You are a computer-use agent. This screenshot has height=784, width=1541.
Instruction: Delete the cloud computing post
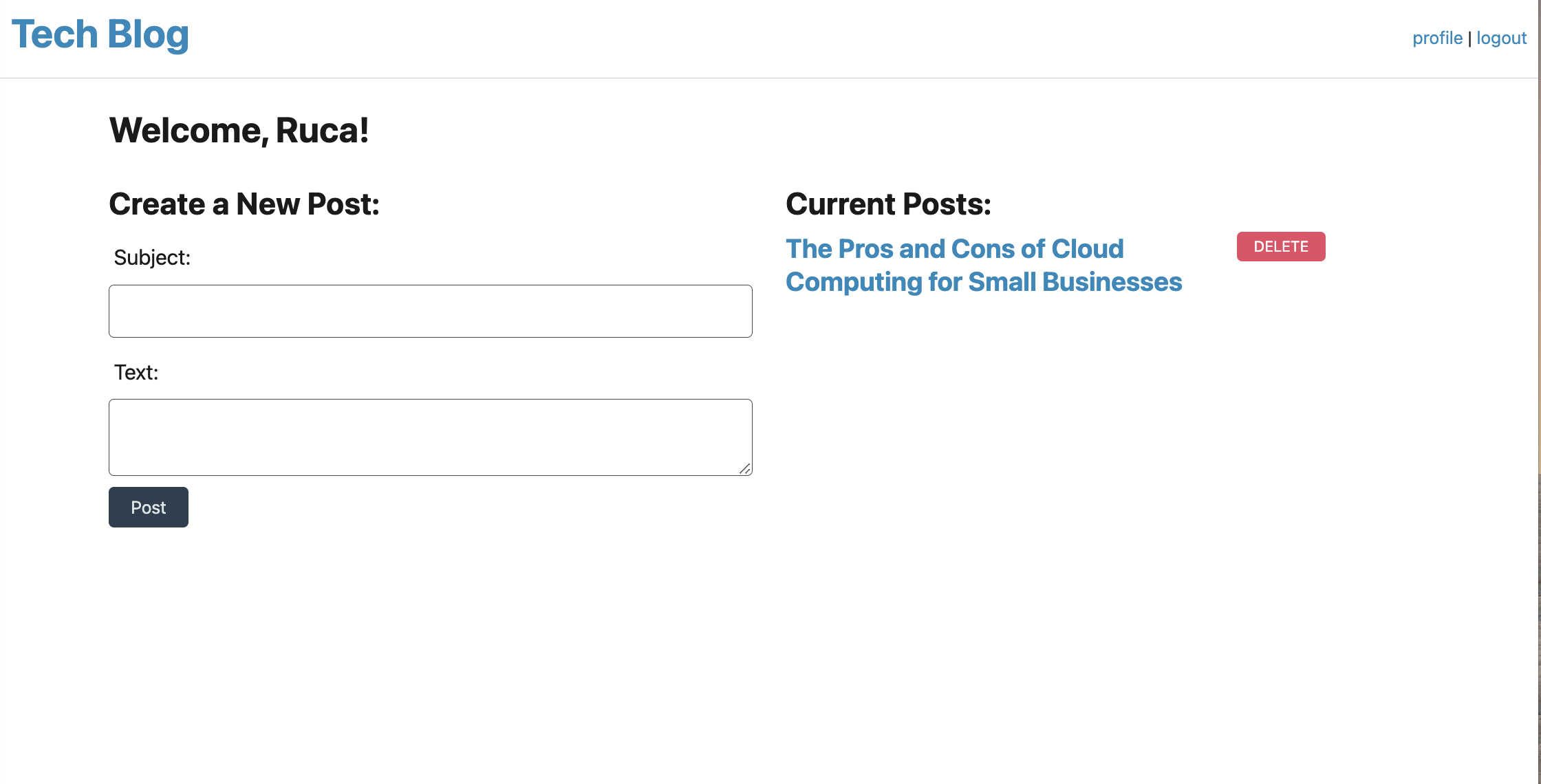click(x=1281, y=246)
